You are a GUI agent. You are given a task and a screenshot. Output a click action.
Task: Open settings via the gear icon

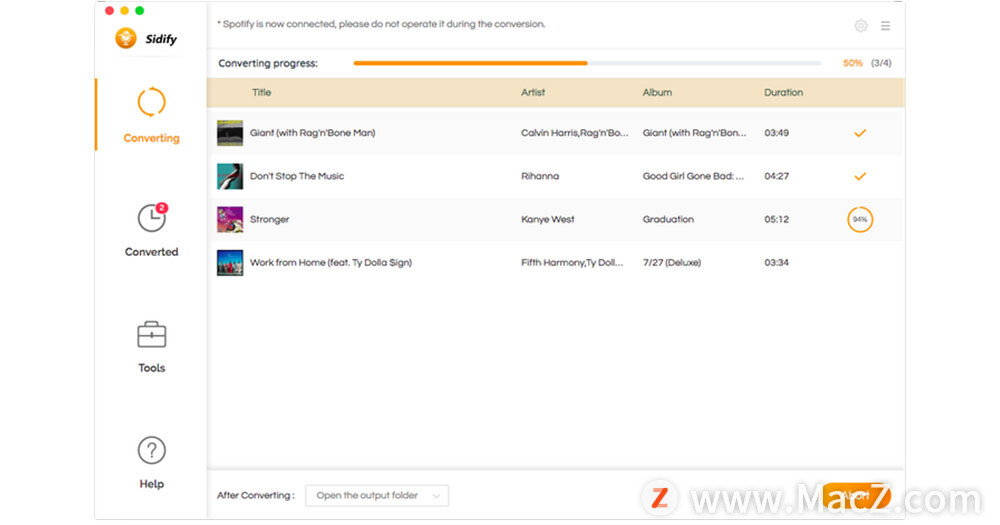tap(860, 26)
